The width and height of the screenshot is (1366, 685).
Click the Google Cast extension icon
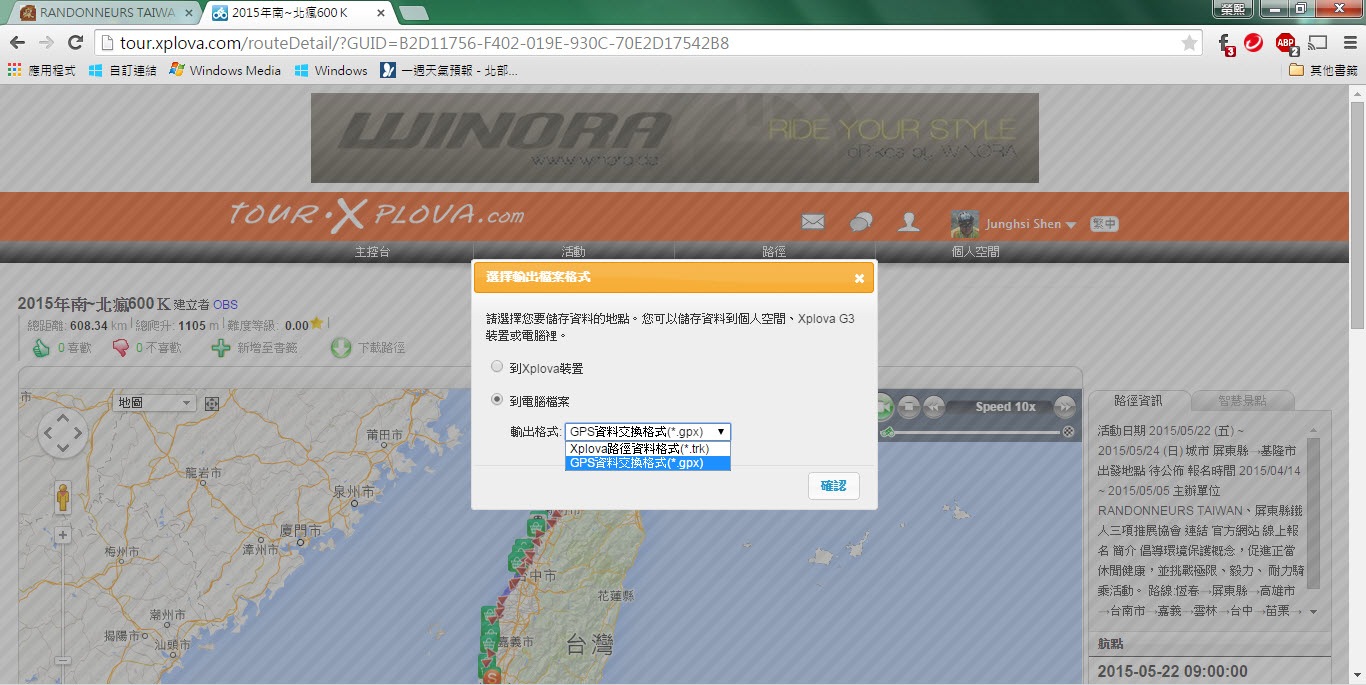click(x=1318, y=43)
